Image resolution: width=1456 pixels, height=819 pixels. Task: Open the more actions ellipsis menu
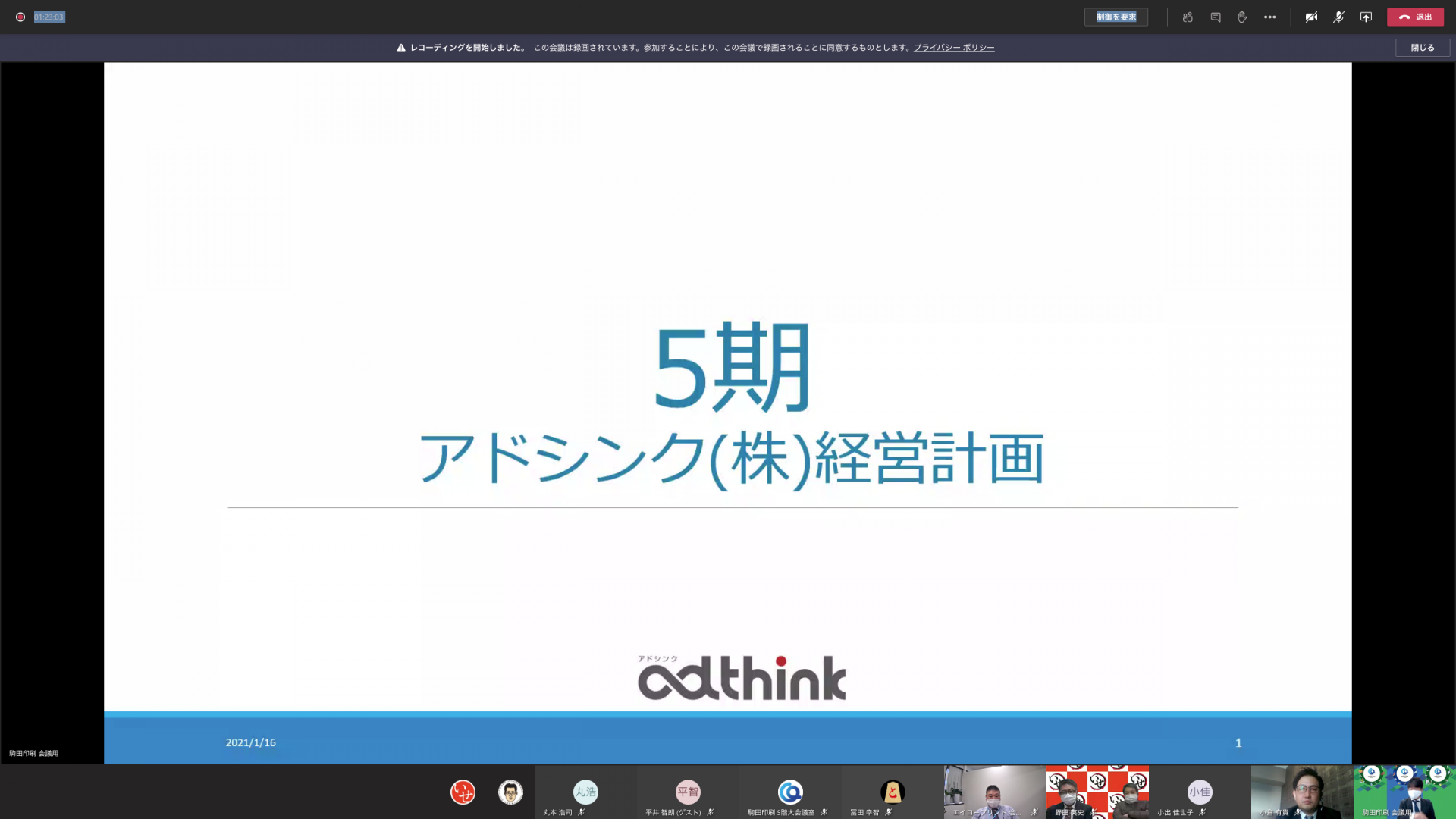[1269, 17]
